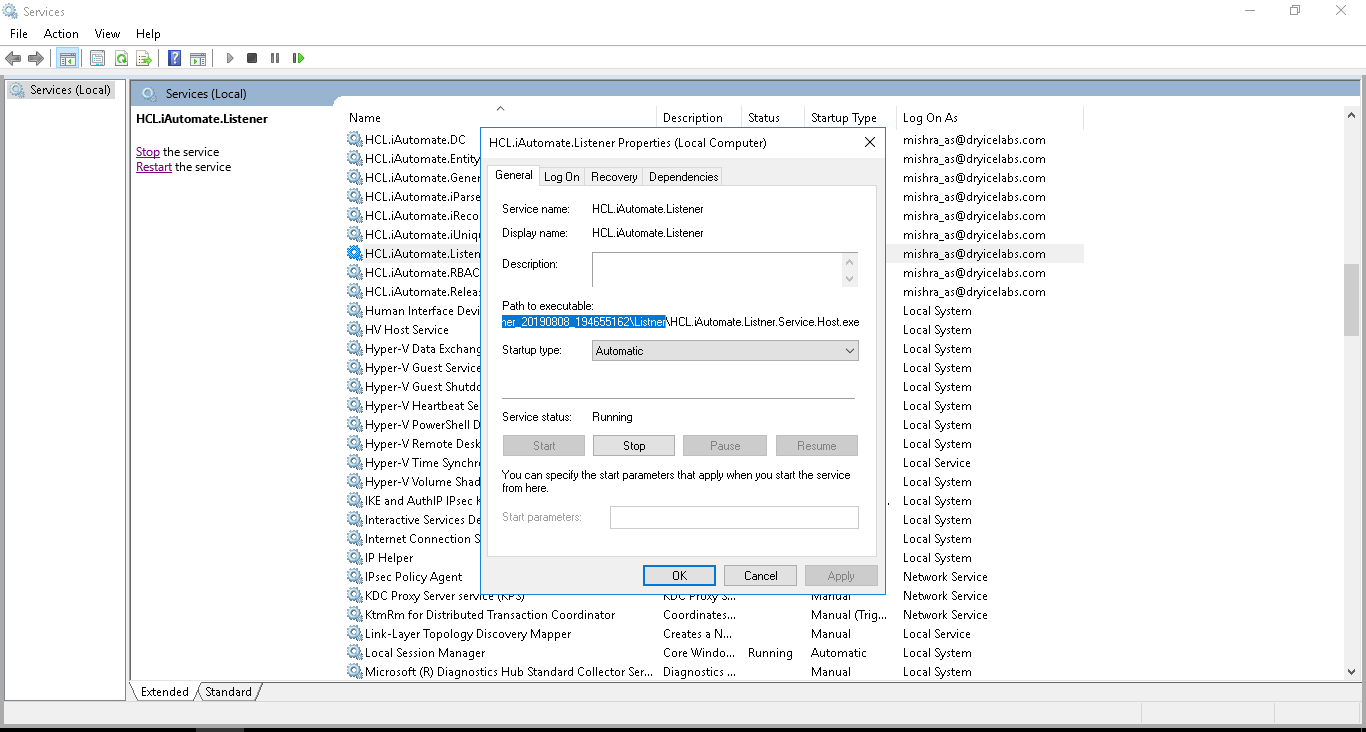Click the Back arrow toolbar icon
1366x732 pixels.
(x=13, y=58)
